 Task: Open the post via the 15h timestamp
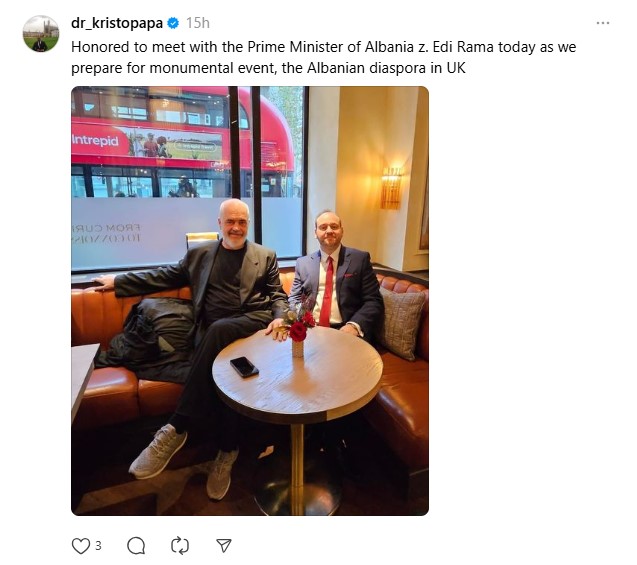coord(198,23)
